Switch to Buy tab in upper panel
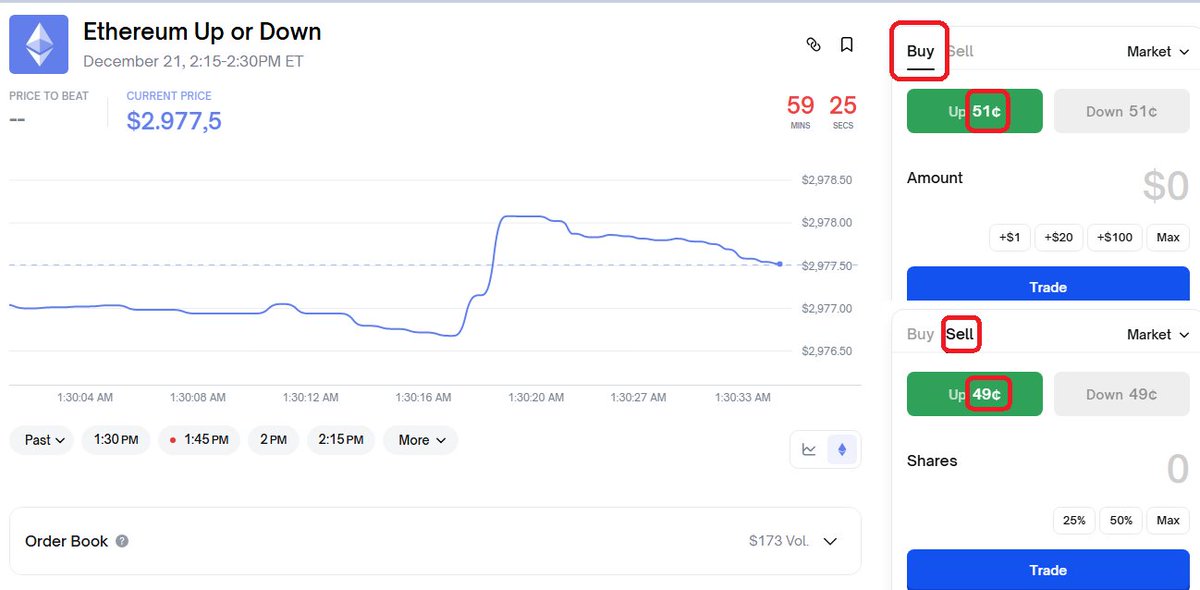Viewport: 1200px width, 590px height. pos(920,51)
